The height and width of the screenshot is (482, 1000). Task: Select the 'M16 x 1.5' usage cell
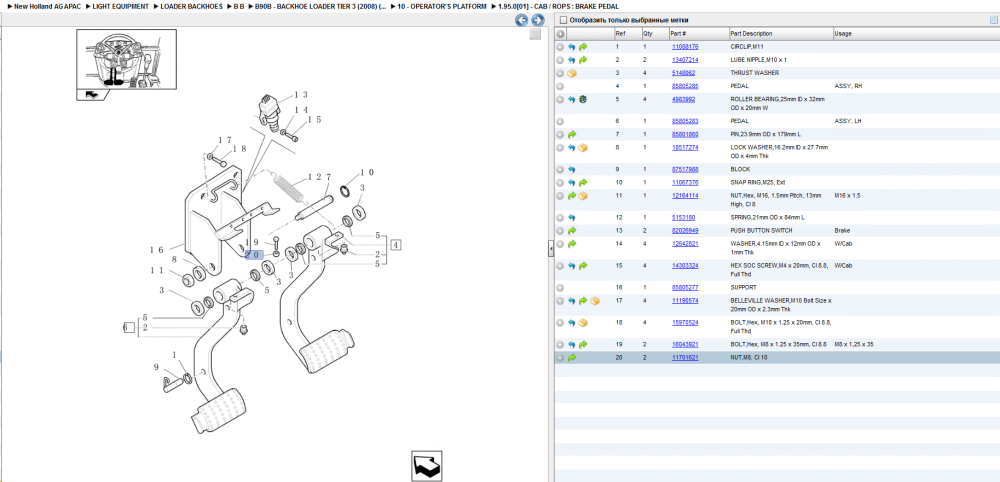coord(848,196)
